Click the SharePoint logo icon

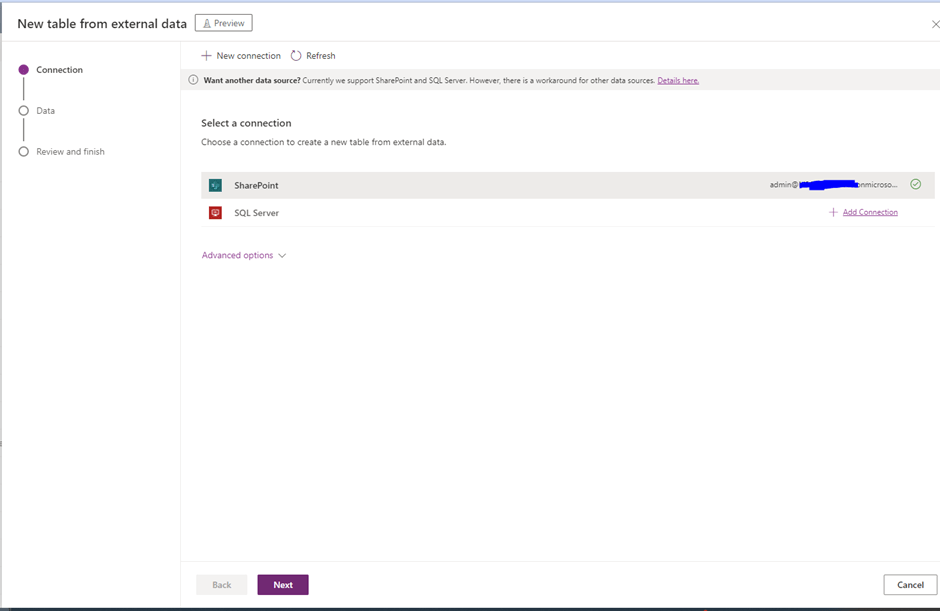pyautogui.click(x=215, y=185)
